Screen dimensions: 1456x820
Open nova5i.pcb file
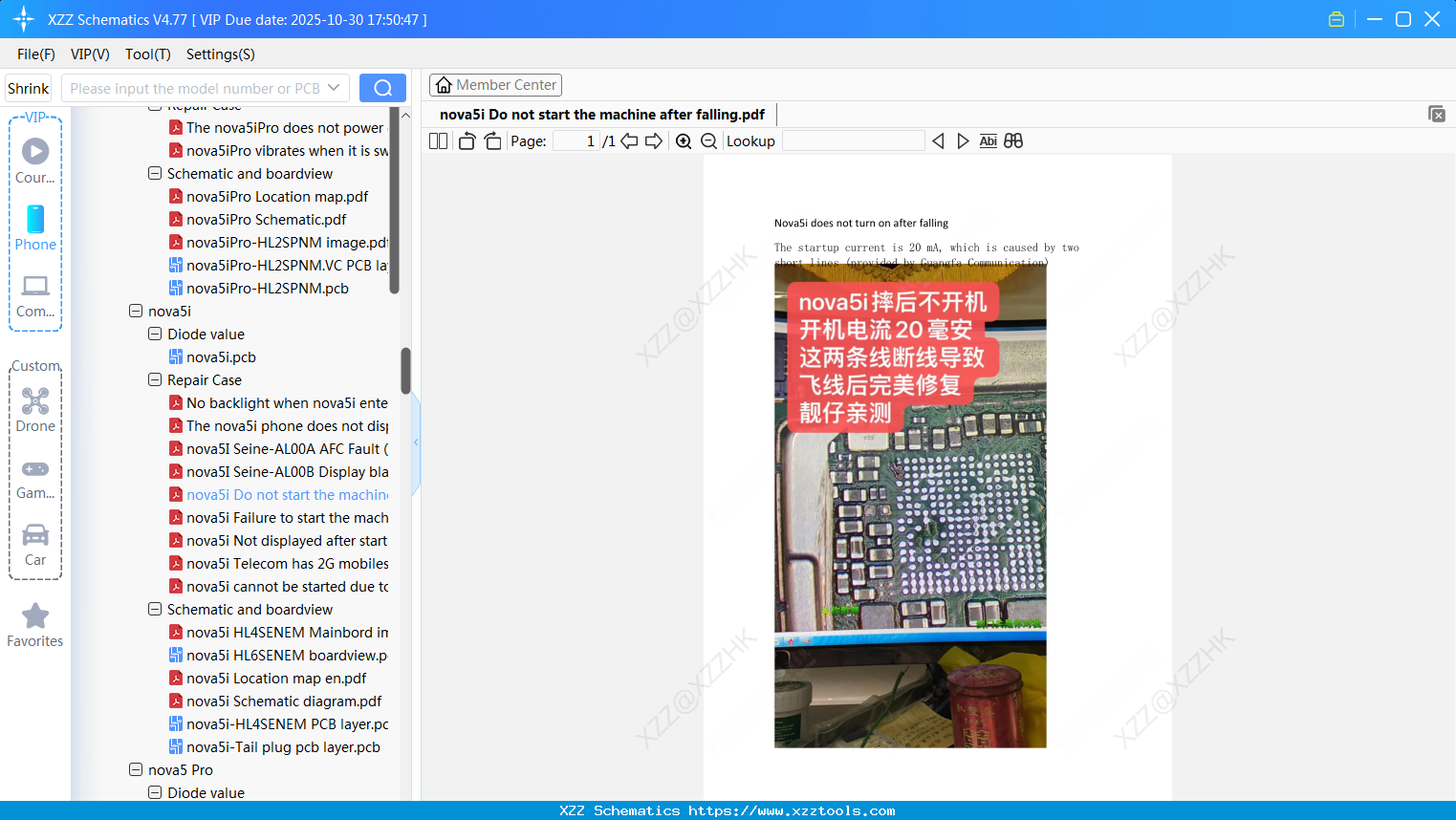tap(221, 356)
